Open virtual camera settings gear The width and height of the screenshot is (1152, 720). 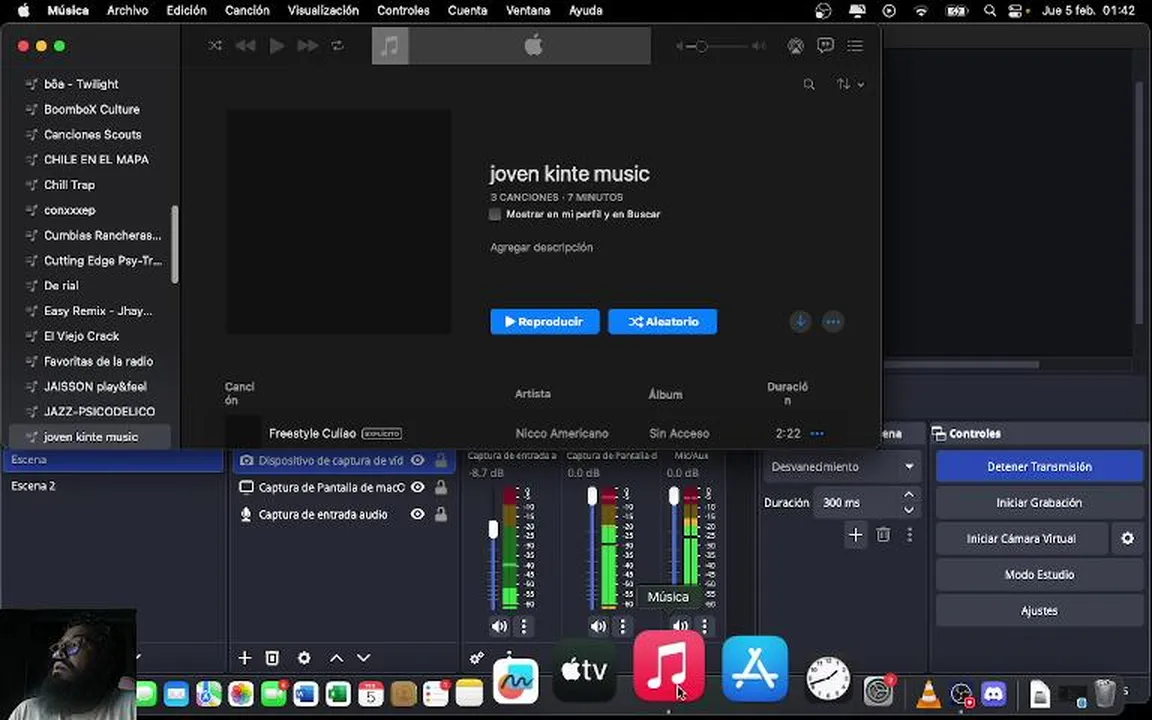1128,539
